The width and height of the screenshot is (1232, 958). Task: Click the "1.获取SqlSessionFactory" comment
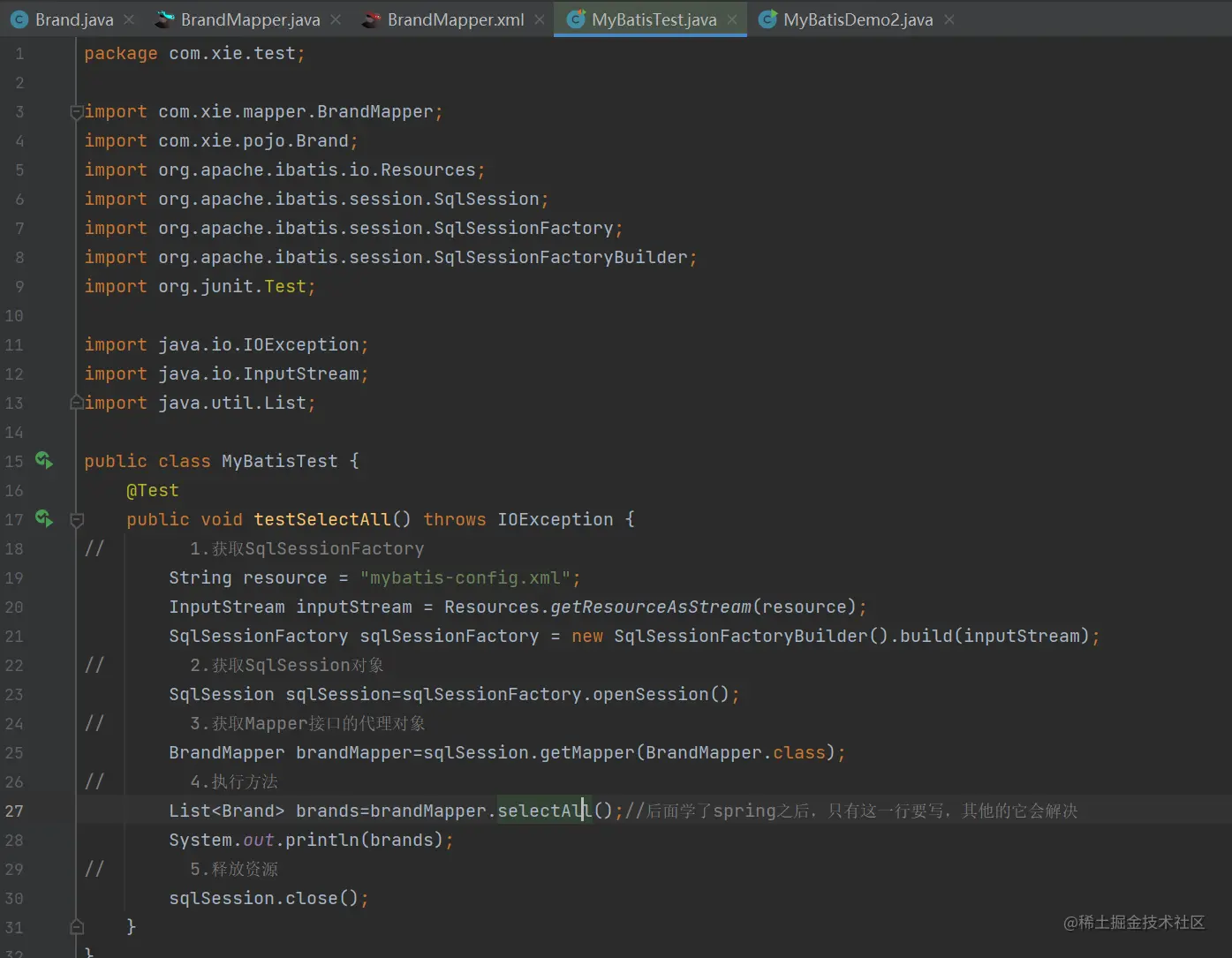click(x=307, y=548)
